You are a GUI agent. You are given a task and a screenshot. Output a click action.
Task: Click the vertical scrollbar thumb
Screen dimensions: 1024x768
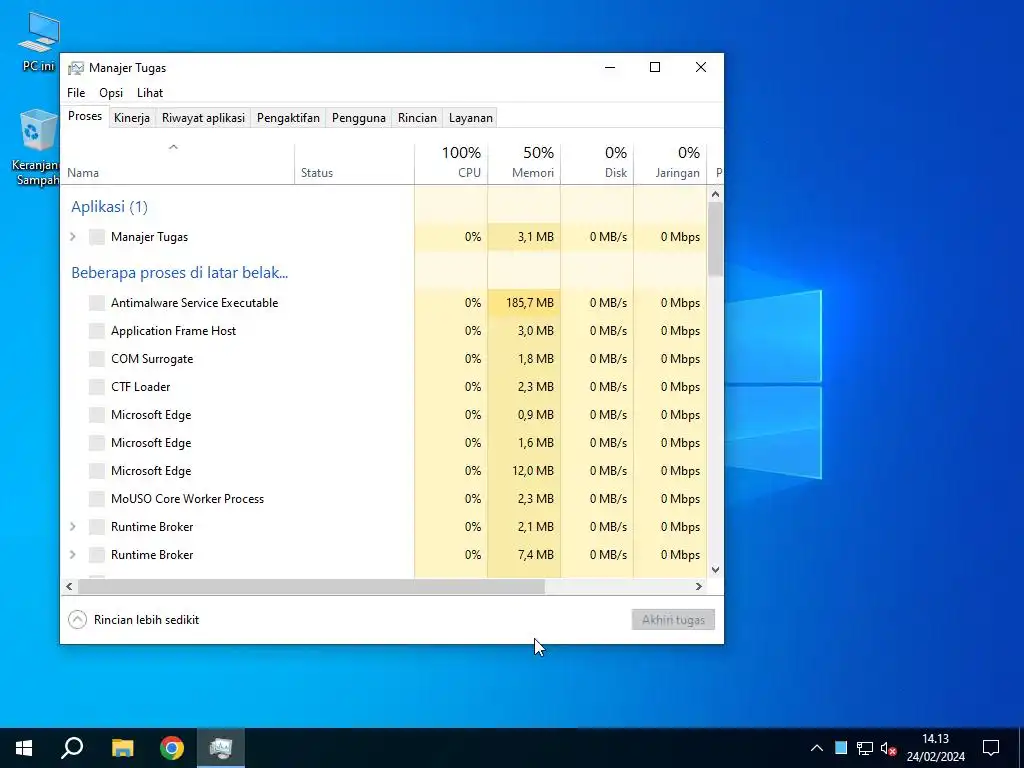tap(715, 238)
